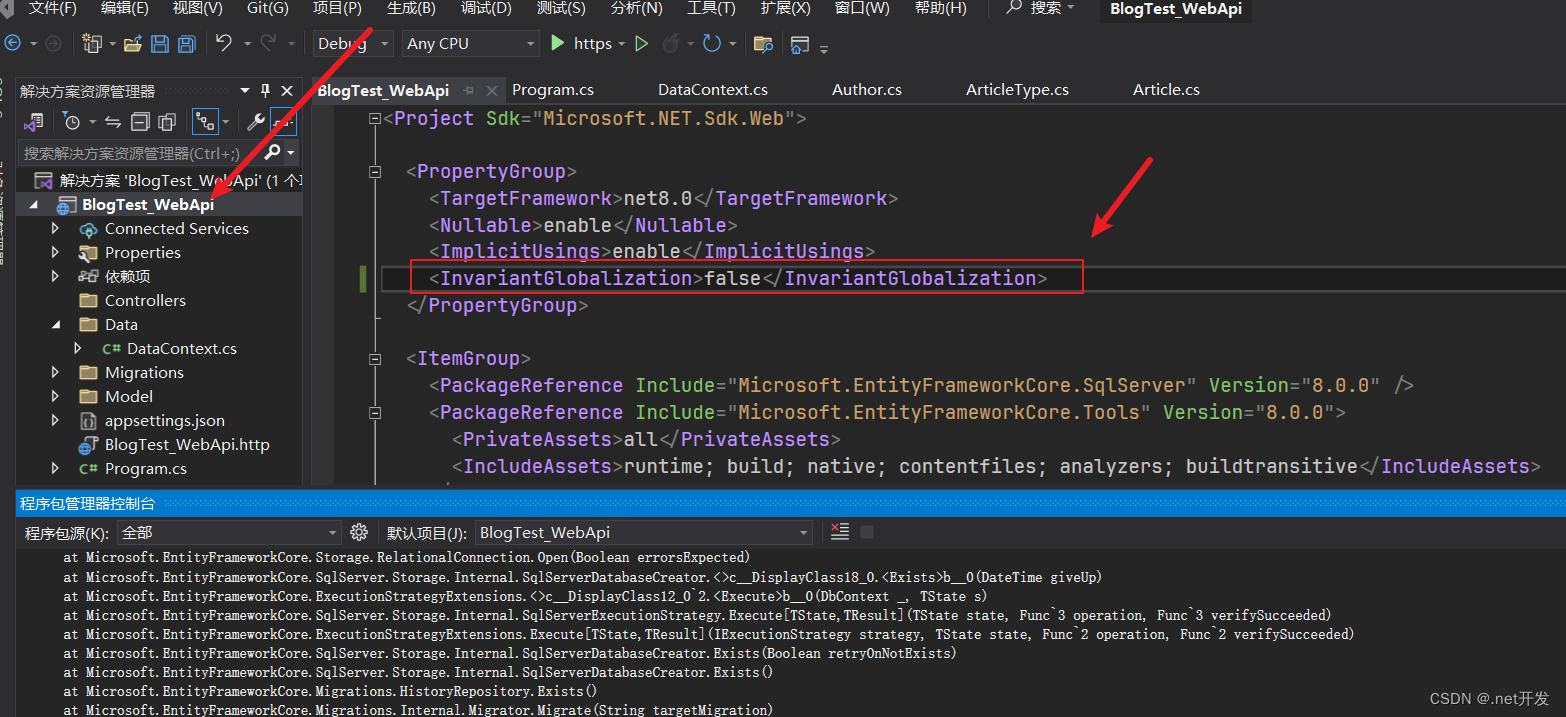Click the open file folder icon
This screenshot has height=717, width=1566.
[132, 43]
